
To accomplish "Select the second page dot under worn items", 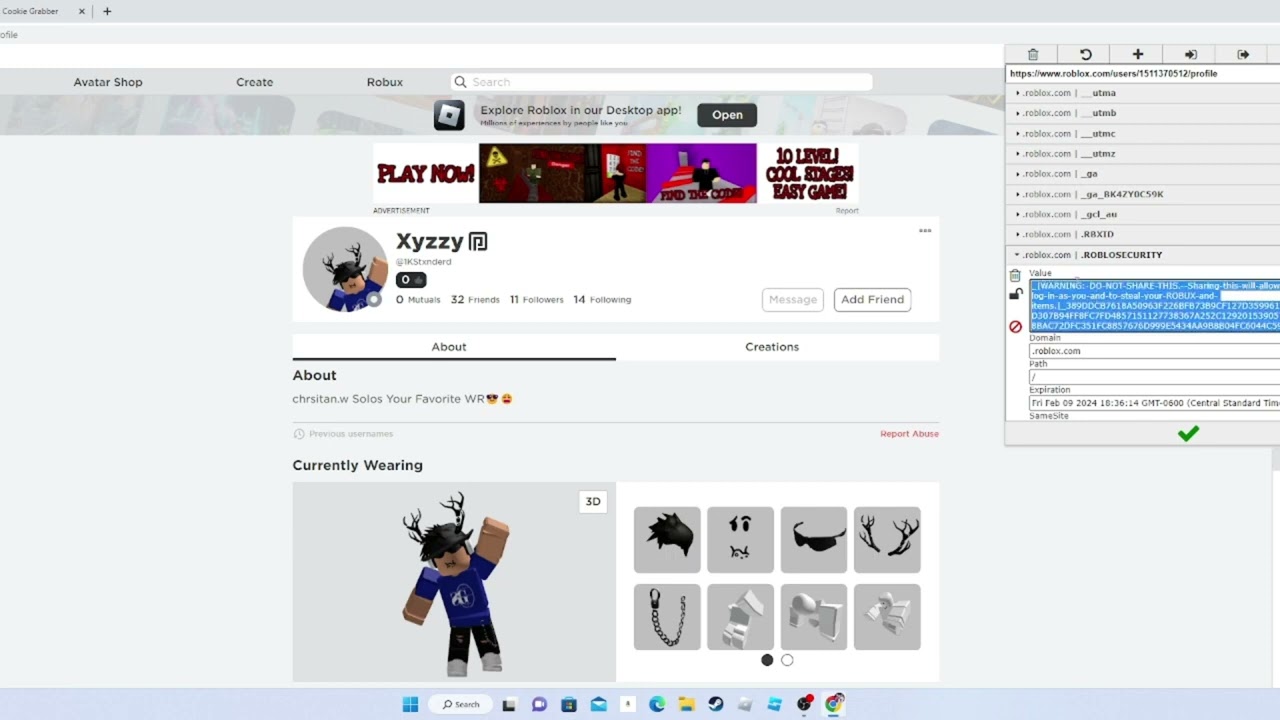I will (787, 660).
